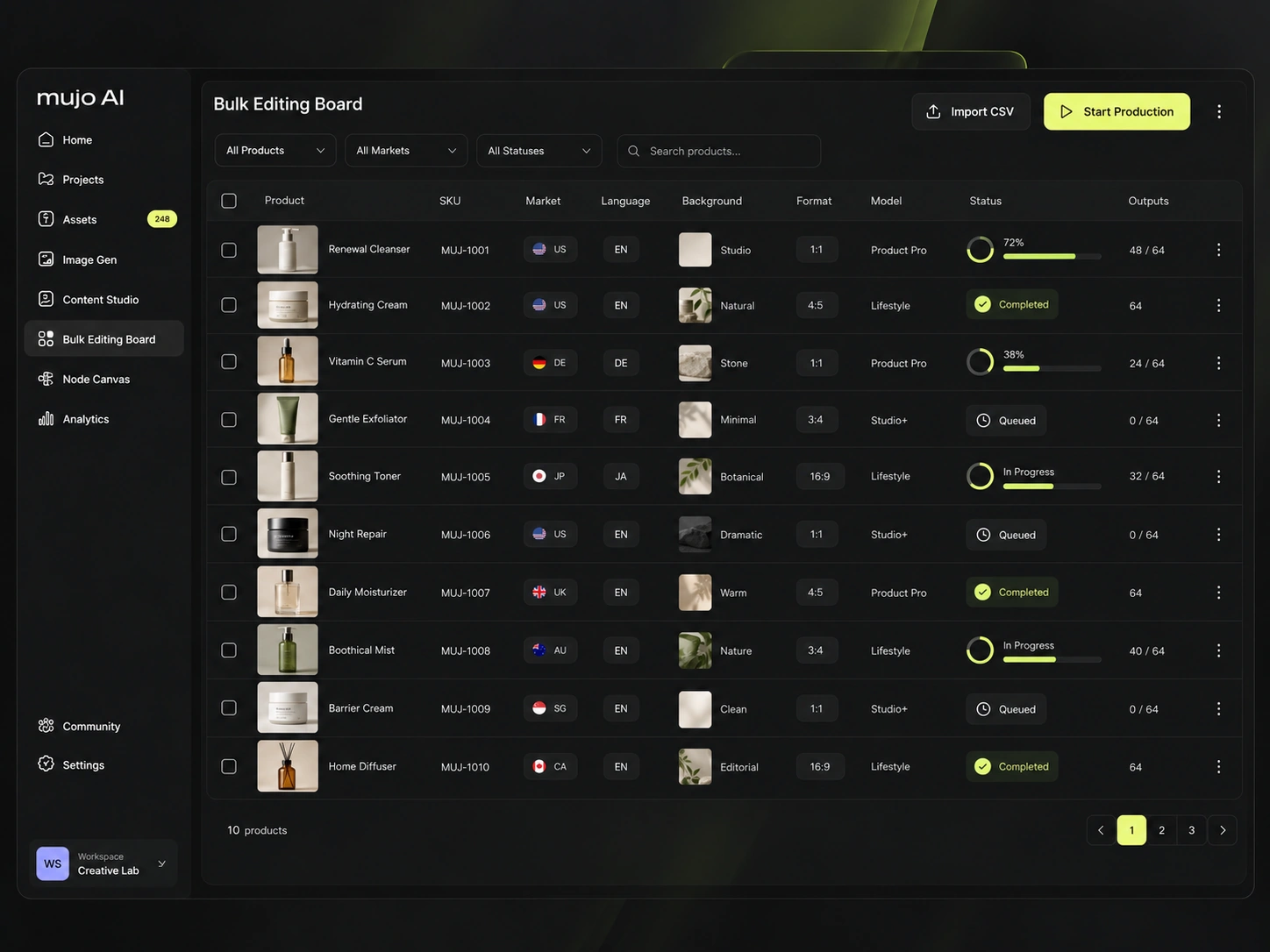This screenshot has height=952, width=1270.
Task: Click the Image Gen icon
Action: (46, 259)
